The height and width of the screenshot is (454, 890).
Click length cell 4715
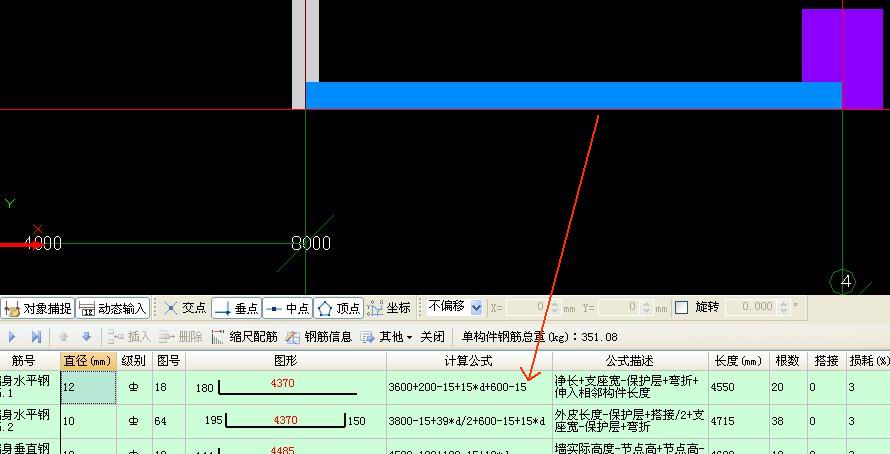pos(738,421)
